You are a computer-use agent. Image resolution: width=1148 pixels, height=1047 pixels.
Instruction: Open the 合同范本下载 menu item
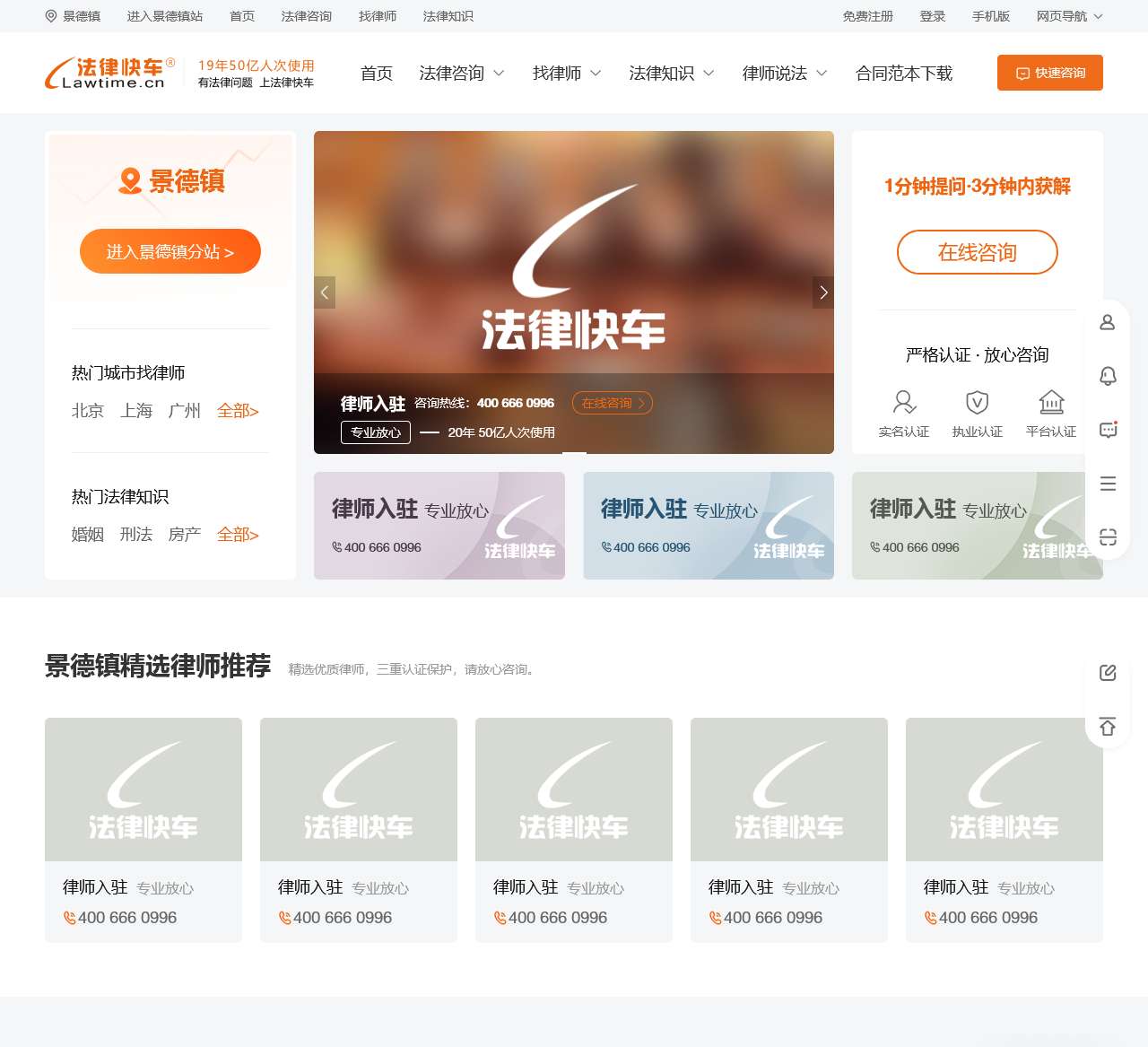pos(903,74)
